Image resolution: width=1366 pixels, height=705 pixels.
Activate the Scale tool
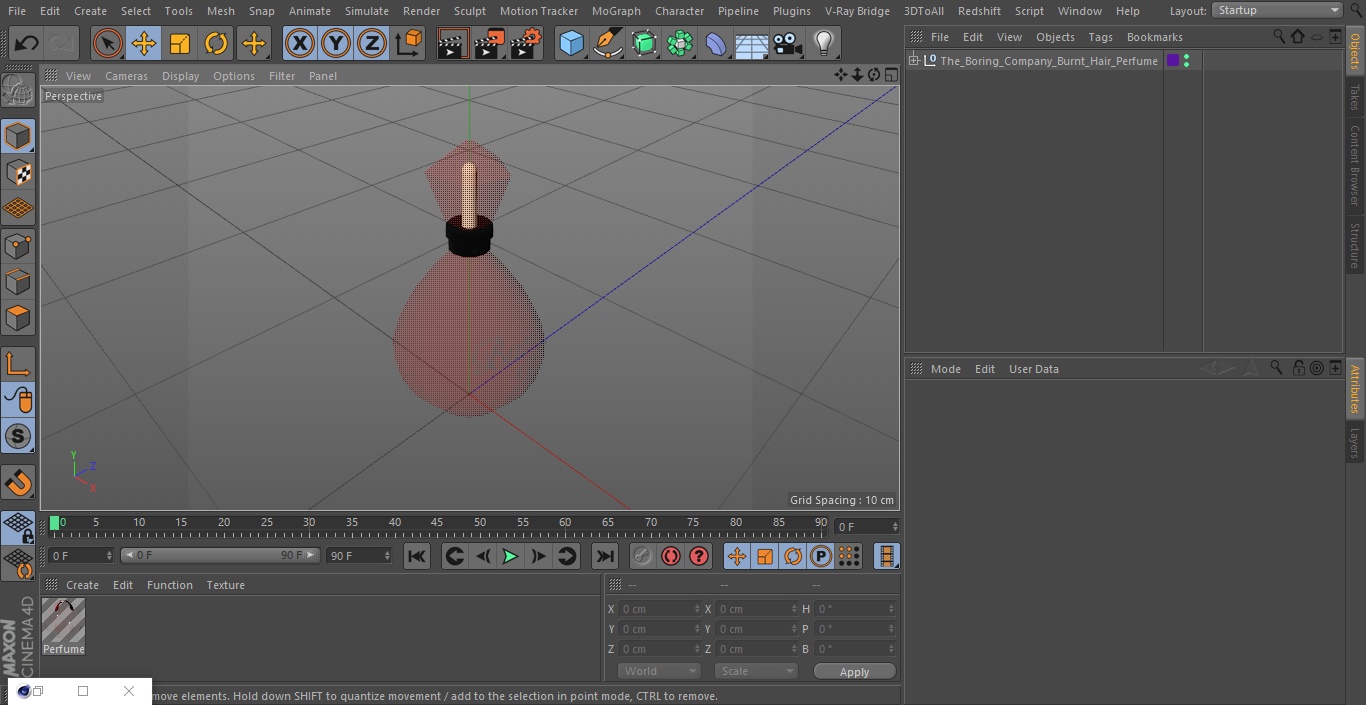[180, 43]
